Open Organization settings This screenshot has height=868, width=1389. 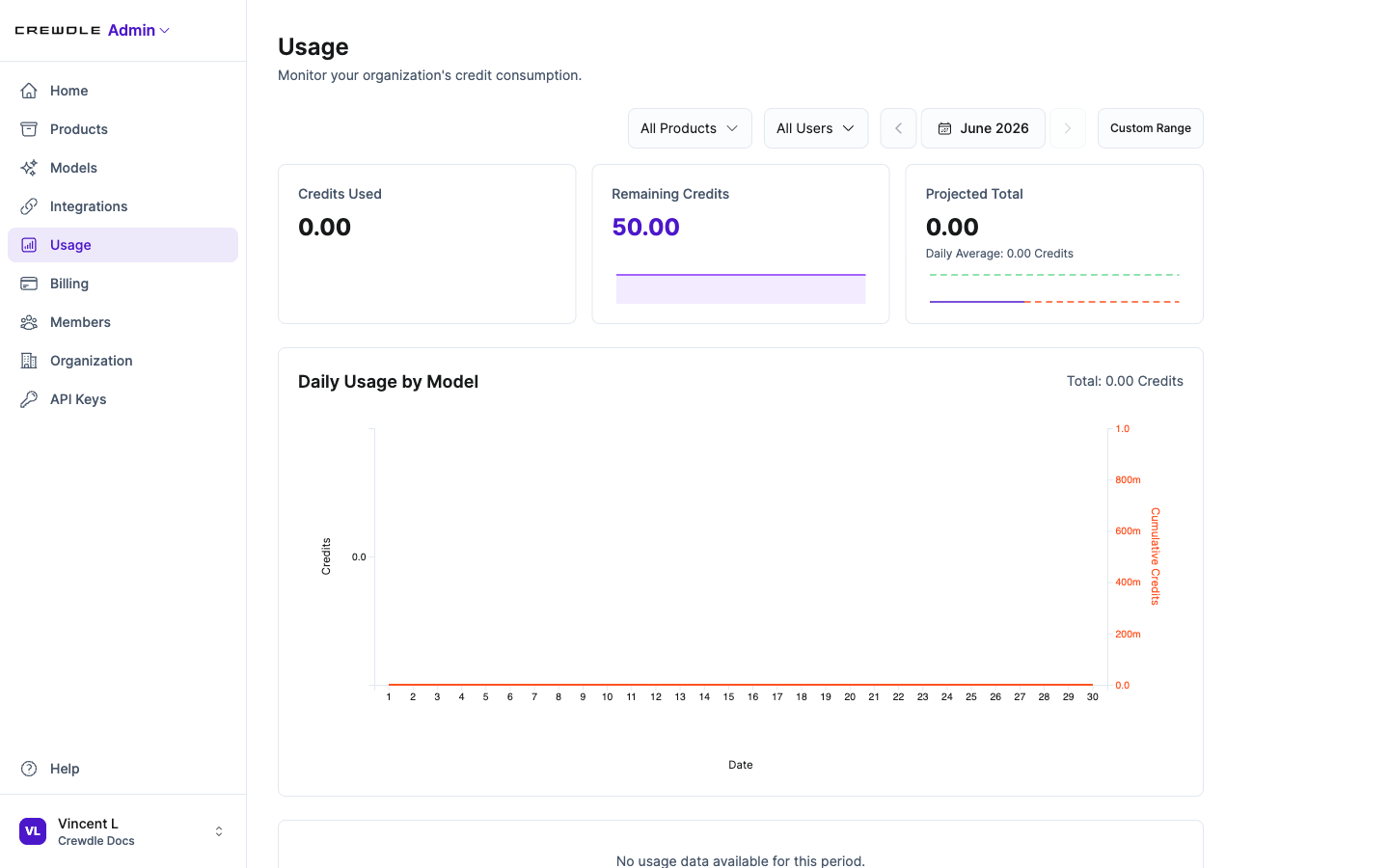(x=123, y=361)
